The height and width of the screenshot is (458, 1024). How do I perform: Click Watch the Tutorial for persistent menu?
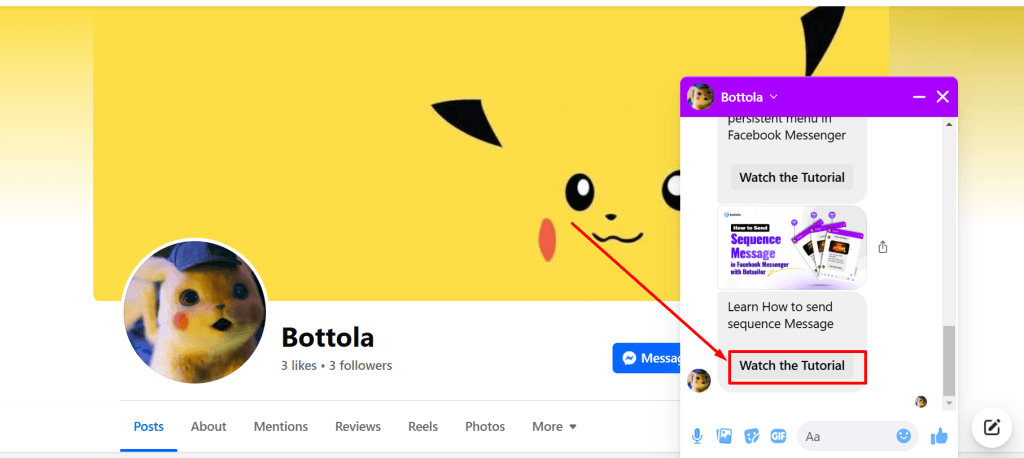pyautogui.click(x=792, y=178)
